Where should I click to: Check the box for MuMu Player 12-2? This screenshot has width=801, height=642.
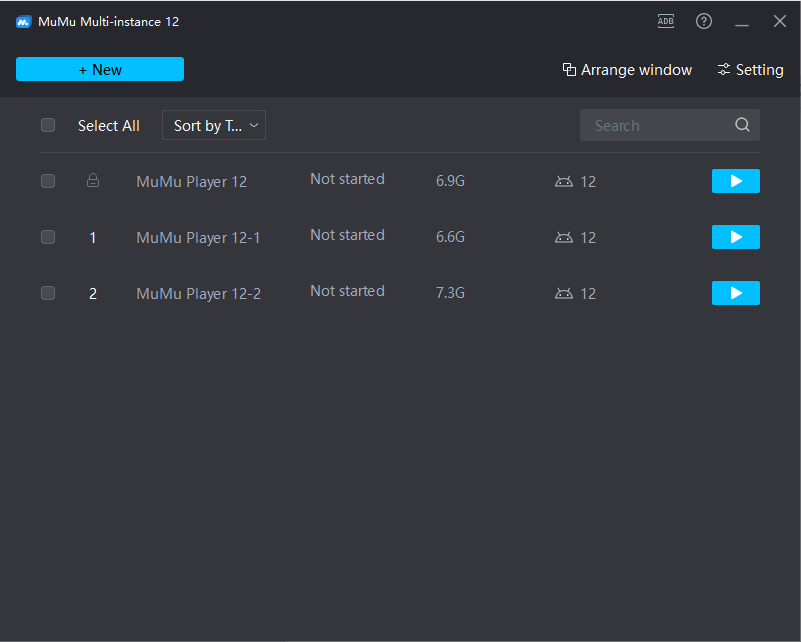tap(48, 293)
